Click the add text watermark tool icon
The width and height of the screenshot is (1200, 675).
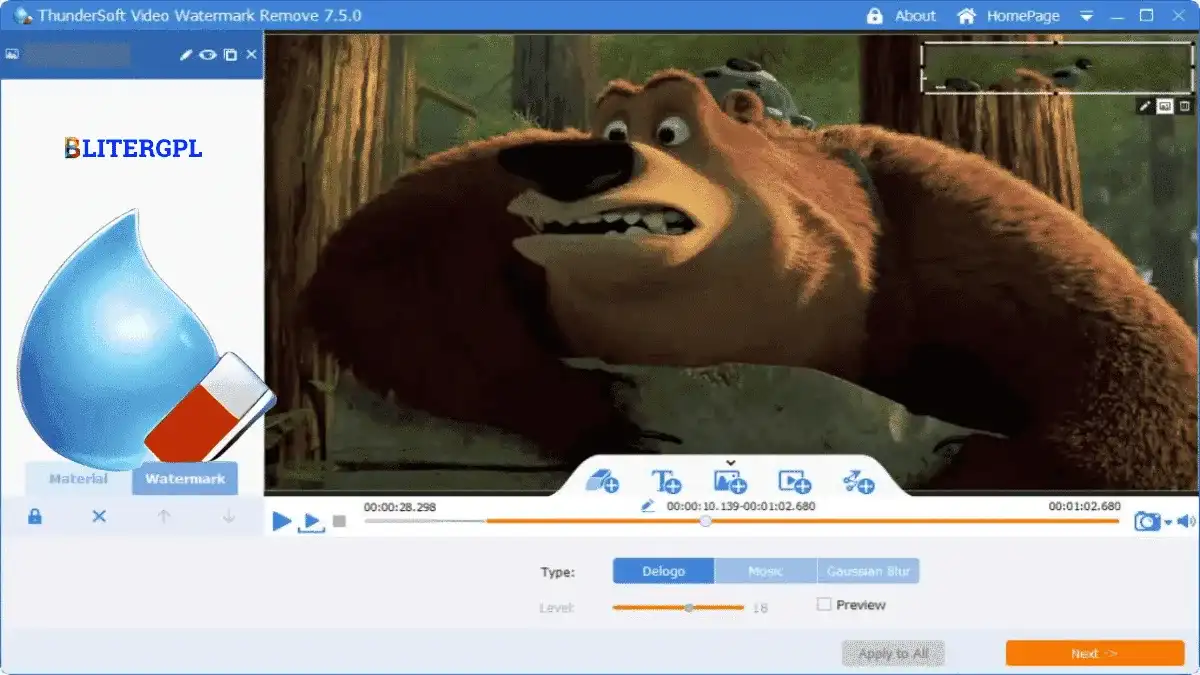coord(666,481)
